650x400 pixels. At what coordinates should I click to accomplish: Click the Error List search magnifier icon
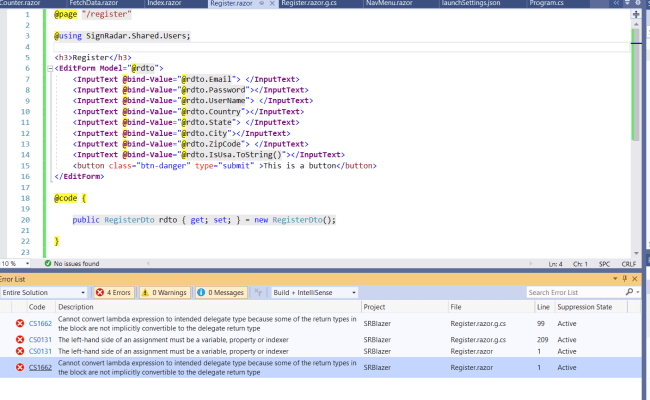click(629, 292)
